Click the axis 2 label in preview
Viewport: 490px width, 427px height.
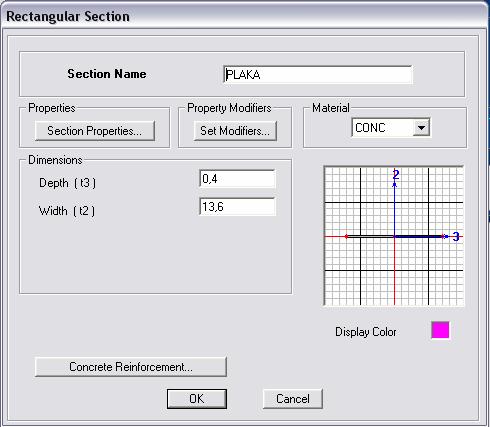[396, 174]
